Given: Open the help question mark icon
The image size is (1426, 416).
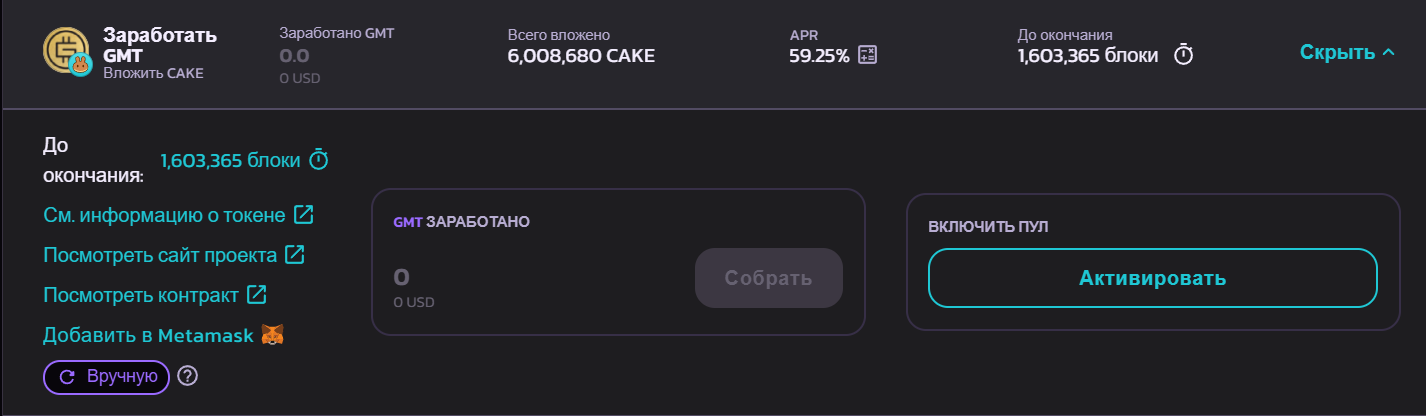Looking at the screenshot, I should tap(187, 376).
